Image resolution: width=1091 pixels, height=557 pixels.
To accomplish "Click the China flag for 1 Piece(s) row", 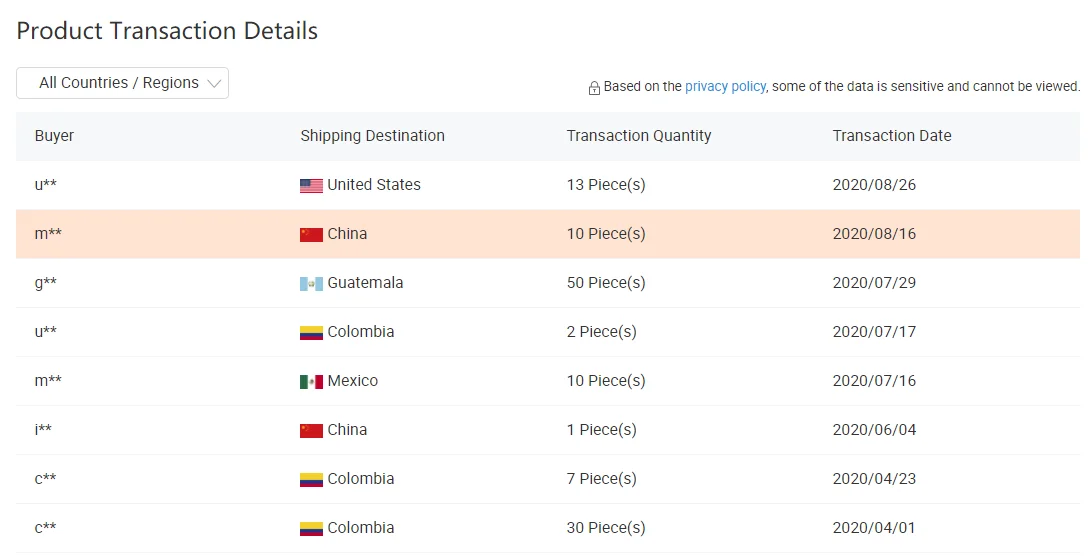I will (311, 430).
